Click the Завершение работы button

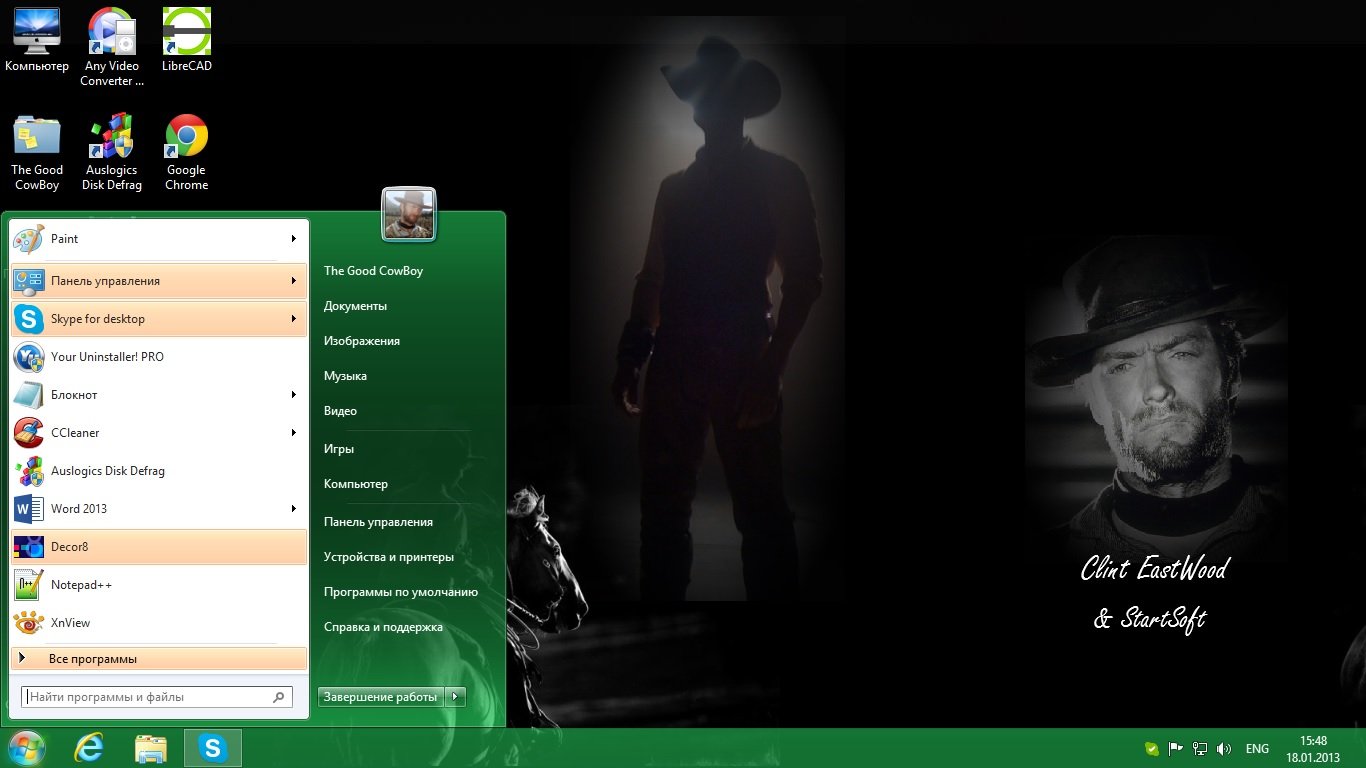(381, 697)
